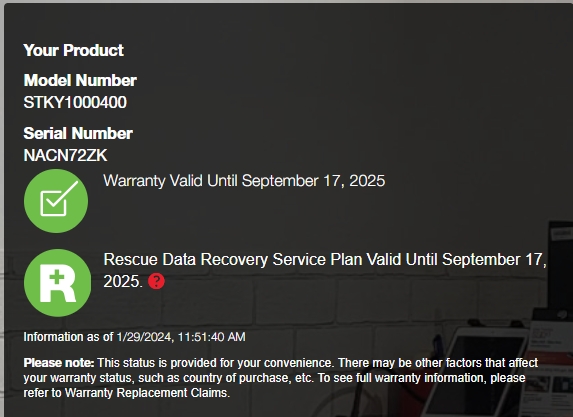Click the Your Product heading
Image resolution: width=573 pixels, height=417 pixels.
pyautogui.click(x=73, y=50)
